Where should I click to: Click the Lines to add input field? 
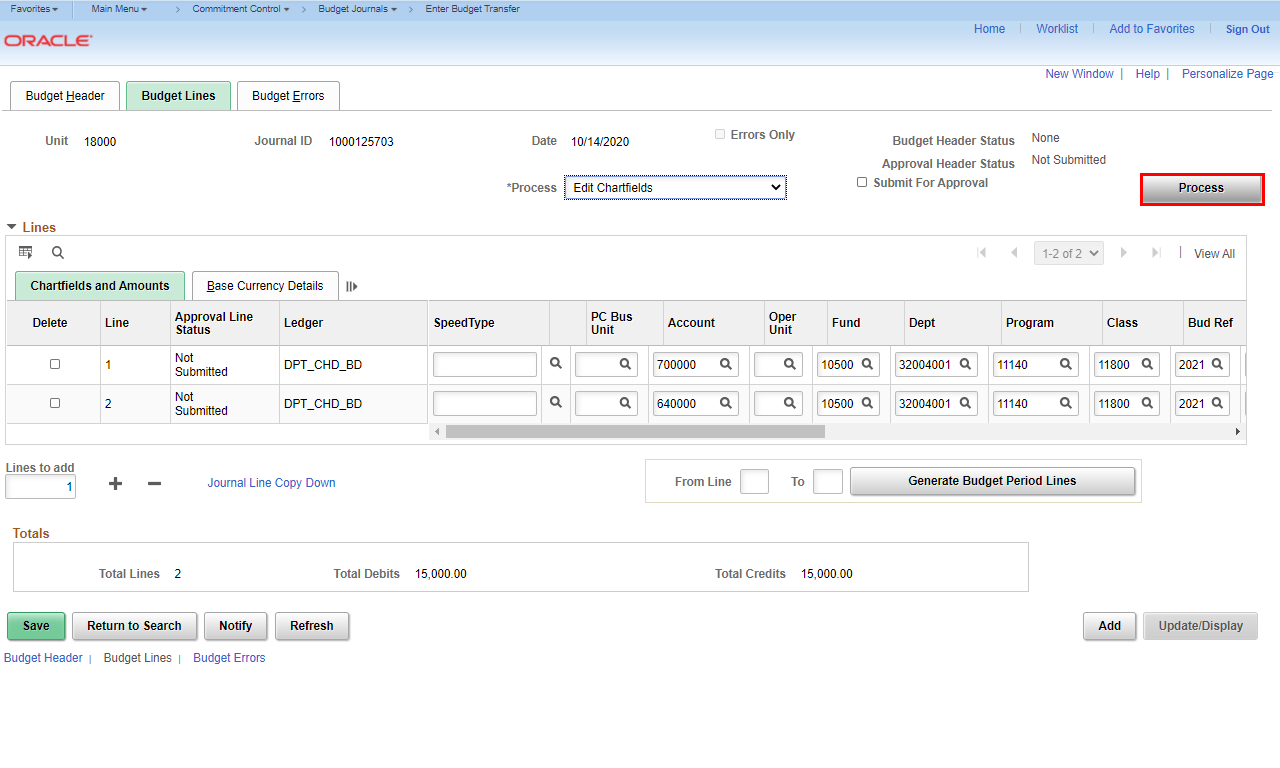tap(41, 487)
